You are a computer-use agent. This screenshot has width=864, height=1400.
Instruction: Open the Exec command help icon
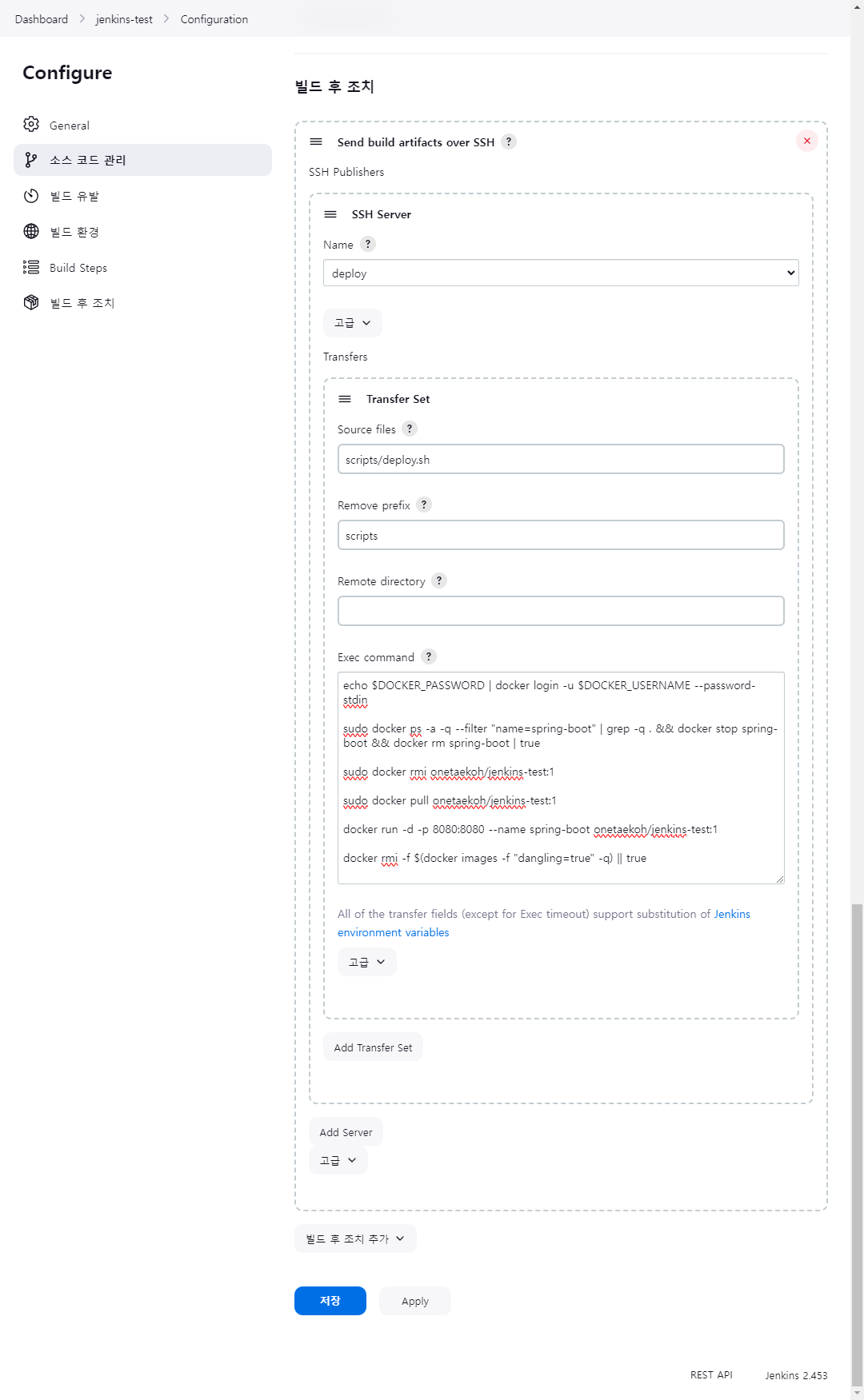429,656
